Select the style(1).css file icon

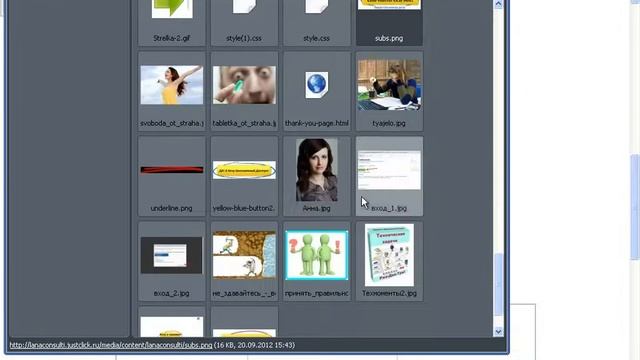tap(244, 7)
